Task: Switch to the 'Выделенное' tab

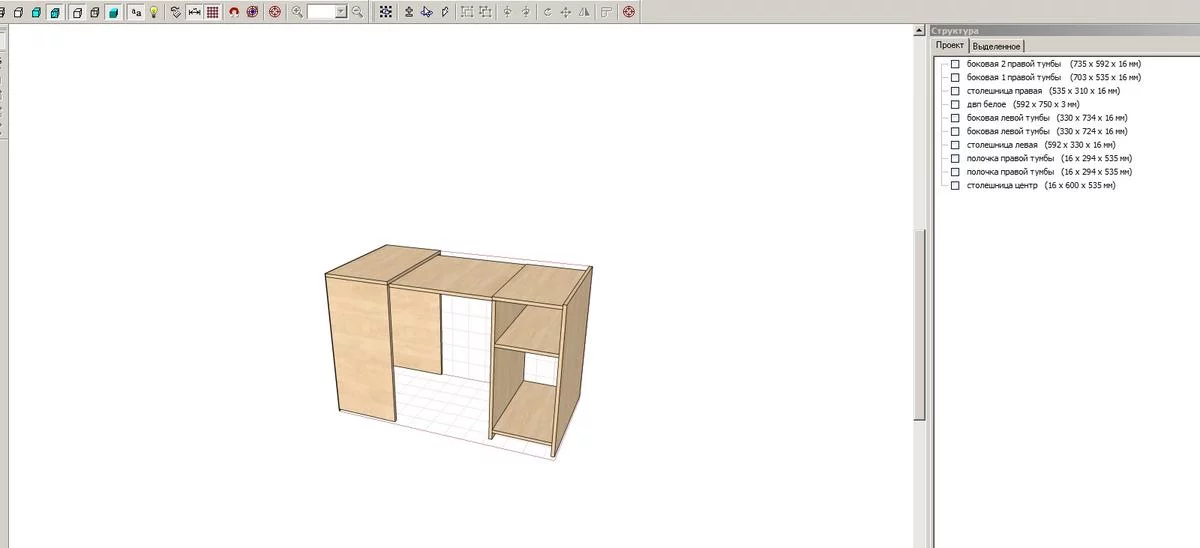Action: pyautogui.click(x=996, y=46)
